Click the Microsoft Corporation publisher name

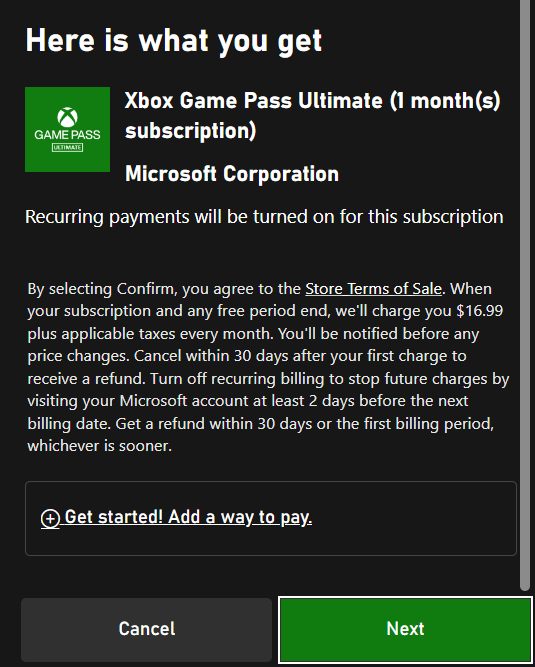click(232, 174)
